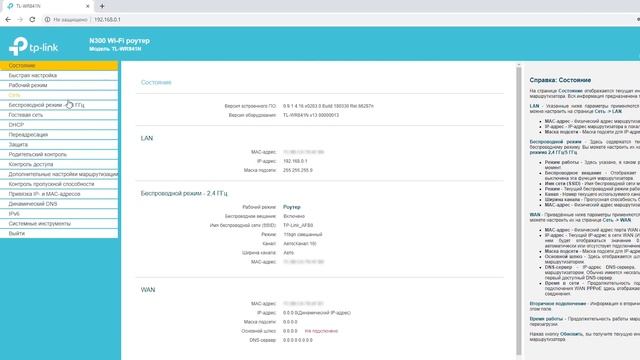640x360 pixels.
Task: Click the tp-link logo
Action: 33,46
